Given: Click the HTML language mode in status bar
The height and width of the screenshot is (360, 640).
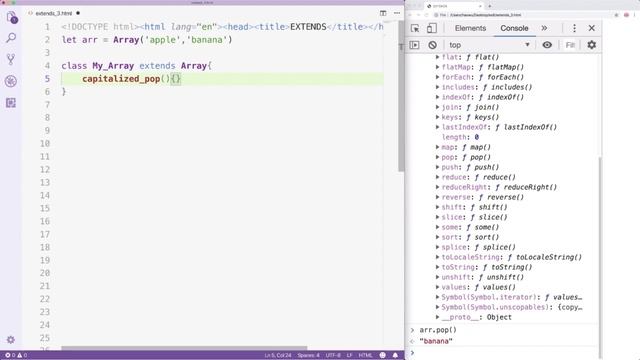Looking at the screenshot, I should tap(365, 355).
